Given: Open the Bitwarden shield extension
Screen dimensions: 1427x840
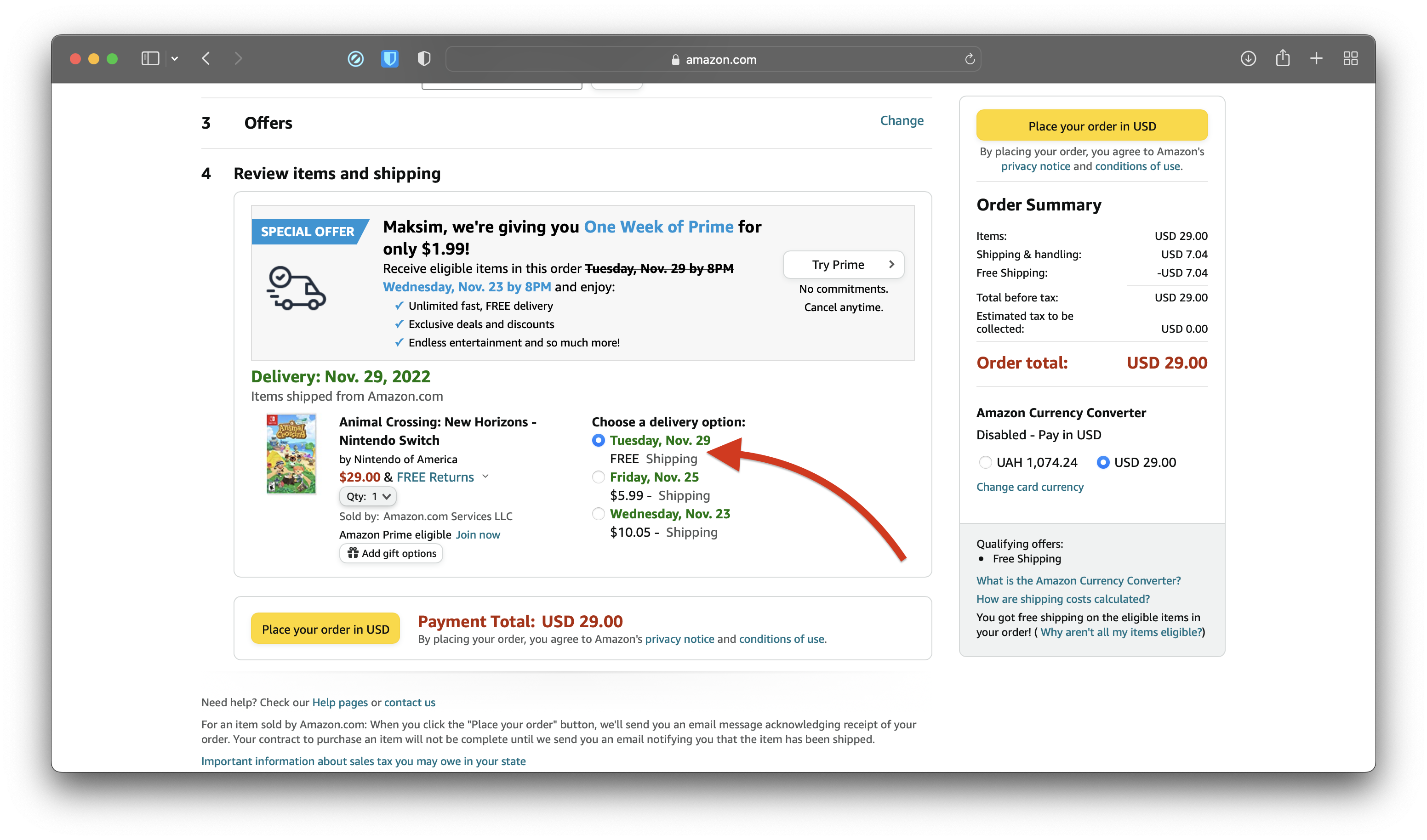Looking at the screenshot, I should pyautogui.click(x=389, y=59).
